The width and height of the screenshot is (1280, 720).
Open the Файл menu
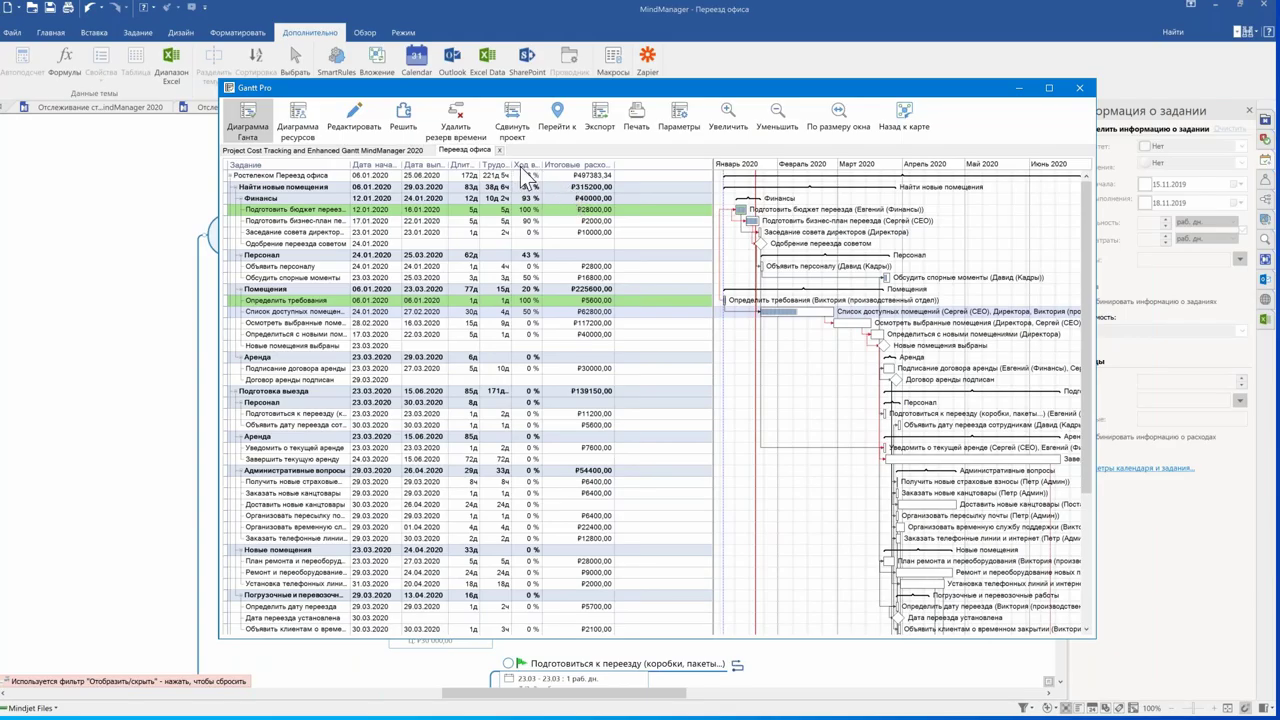[x=12, y=33]
